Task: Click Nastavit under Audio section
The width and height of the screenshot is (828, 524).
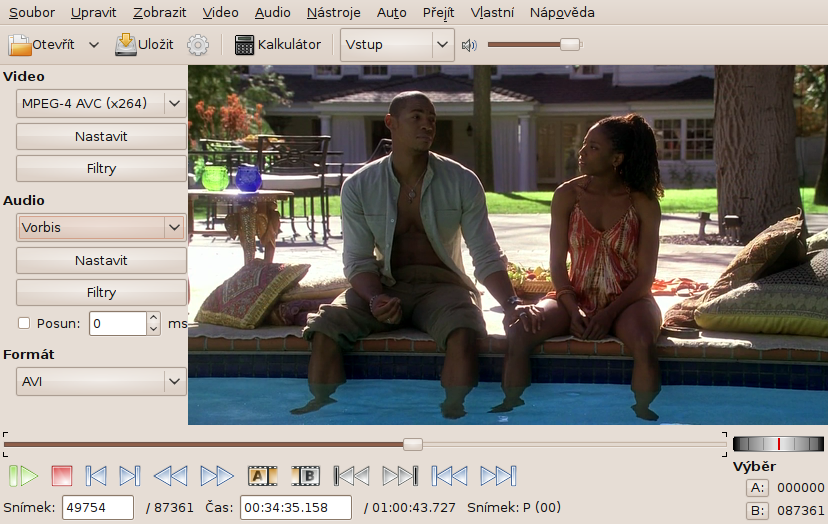Action: [x=101, y=261]
